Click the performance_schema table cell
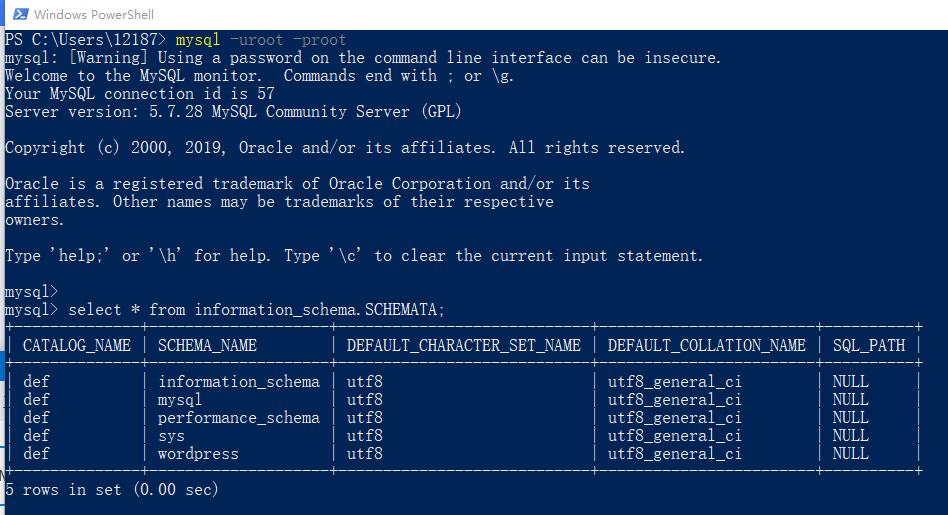Screen dimensions: 948x515 (239, 418)
